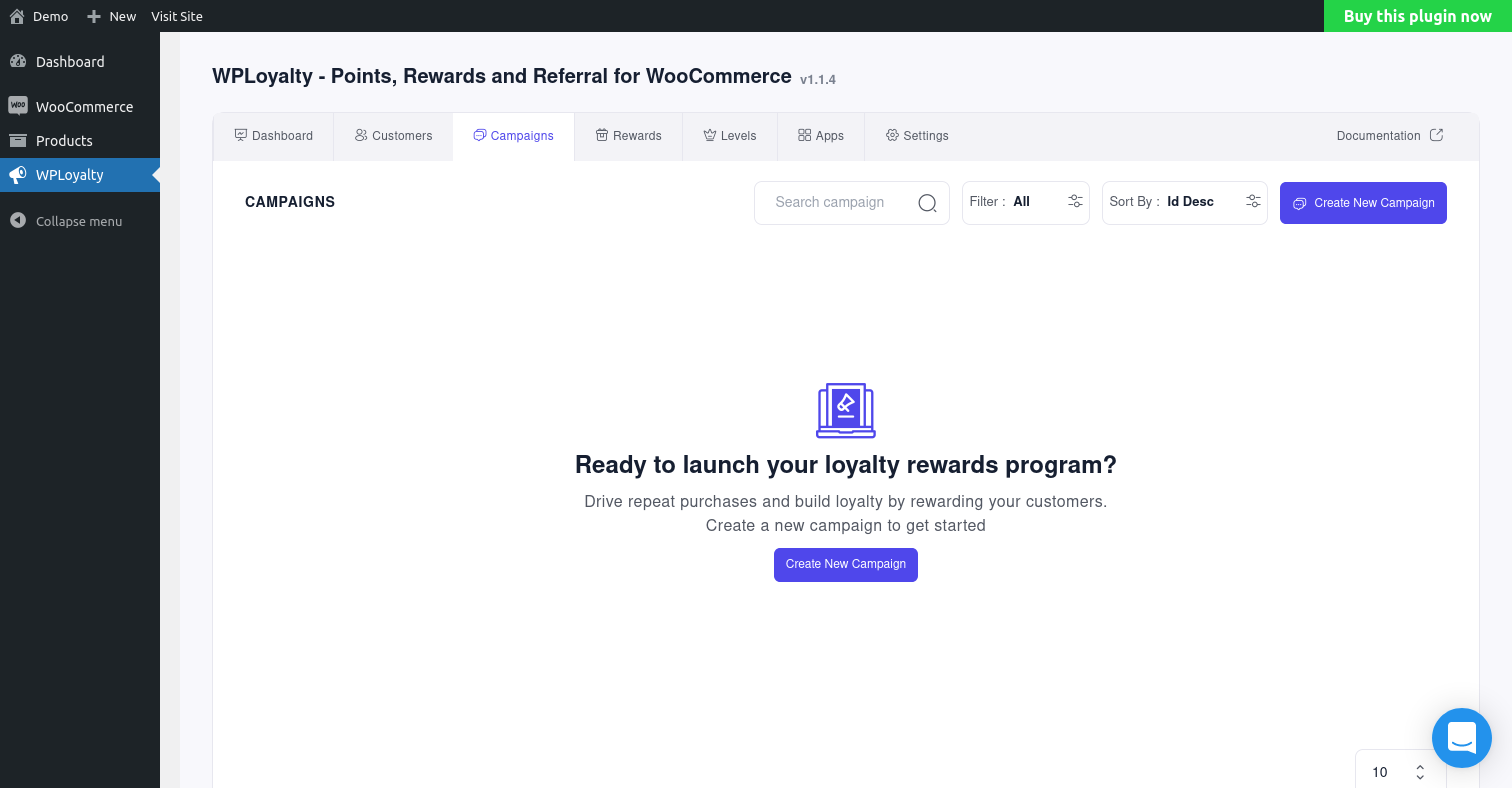Open Dashboard in the left sidebar
Viewport: 1512px width, 788px height.
point(80,62)
